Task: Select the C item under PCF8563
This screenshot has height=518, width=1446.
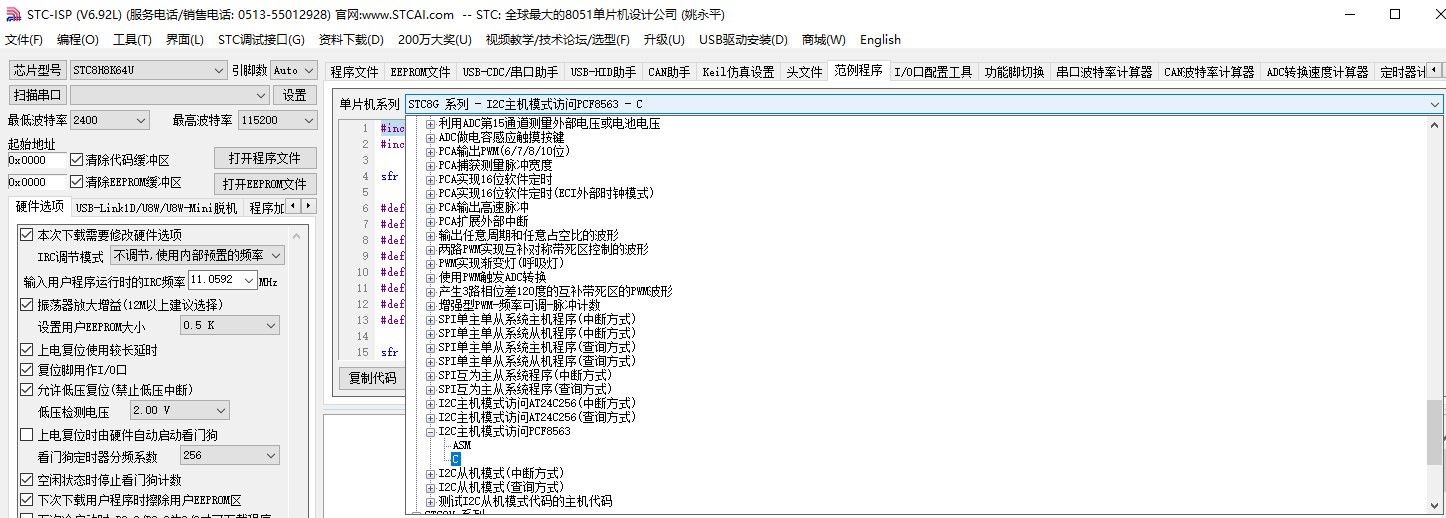Action: pyautogui.click(x=456, y=459)
